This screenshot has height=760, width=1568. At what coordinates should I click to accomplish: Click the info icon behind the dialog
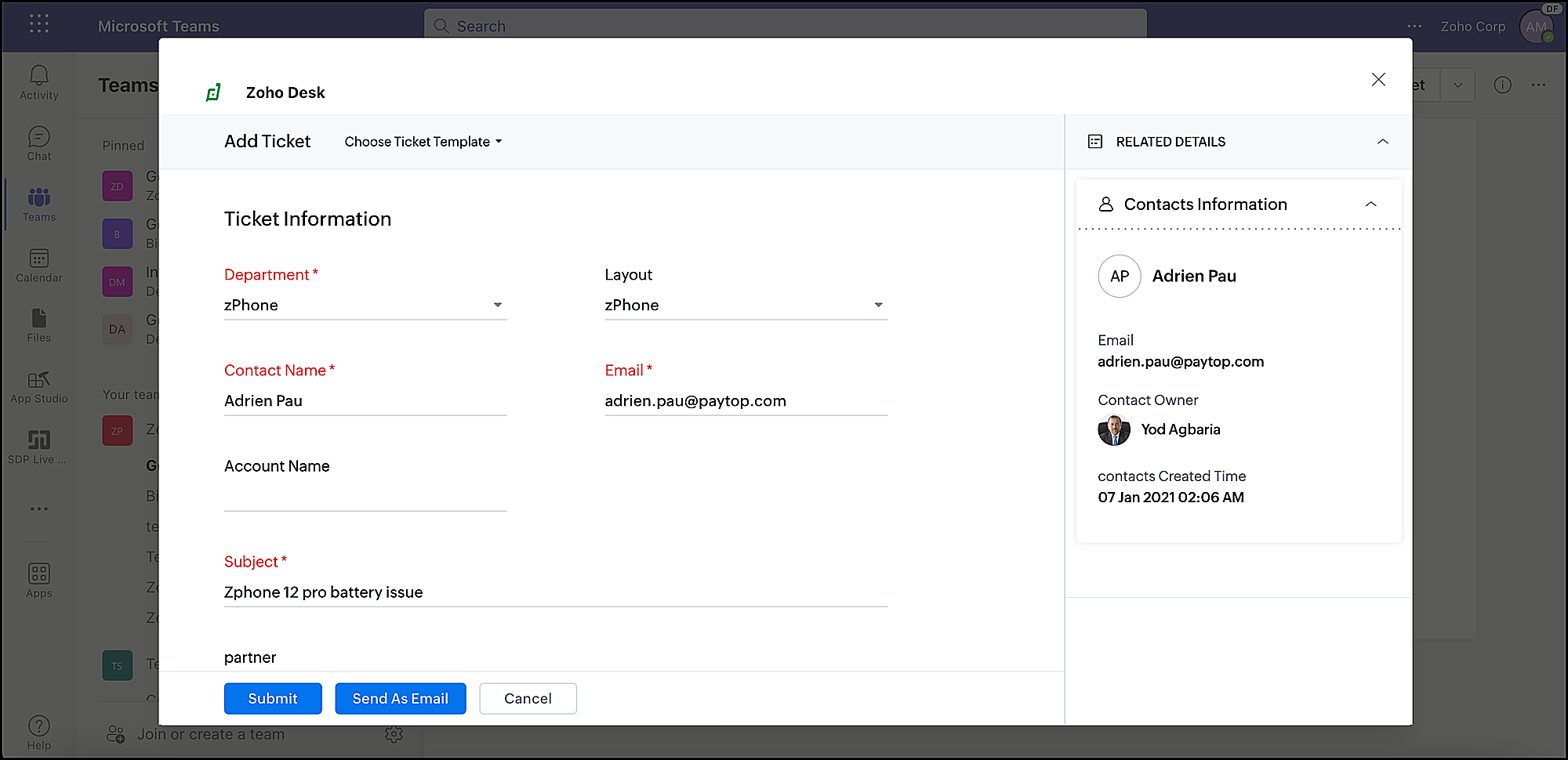[1502, 85]
